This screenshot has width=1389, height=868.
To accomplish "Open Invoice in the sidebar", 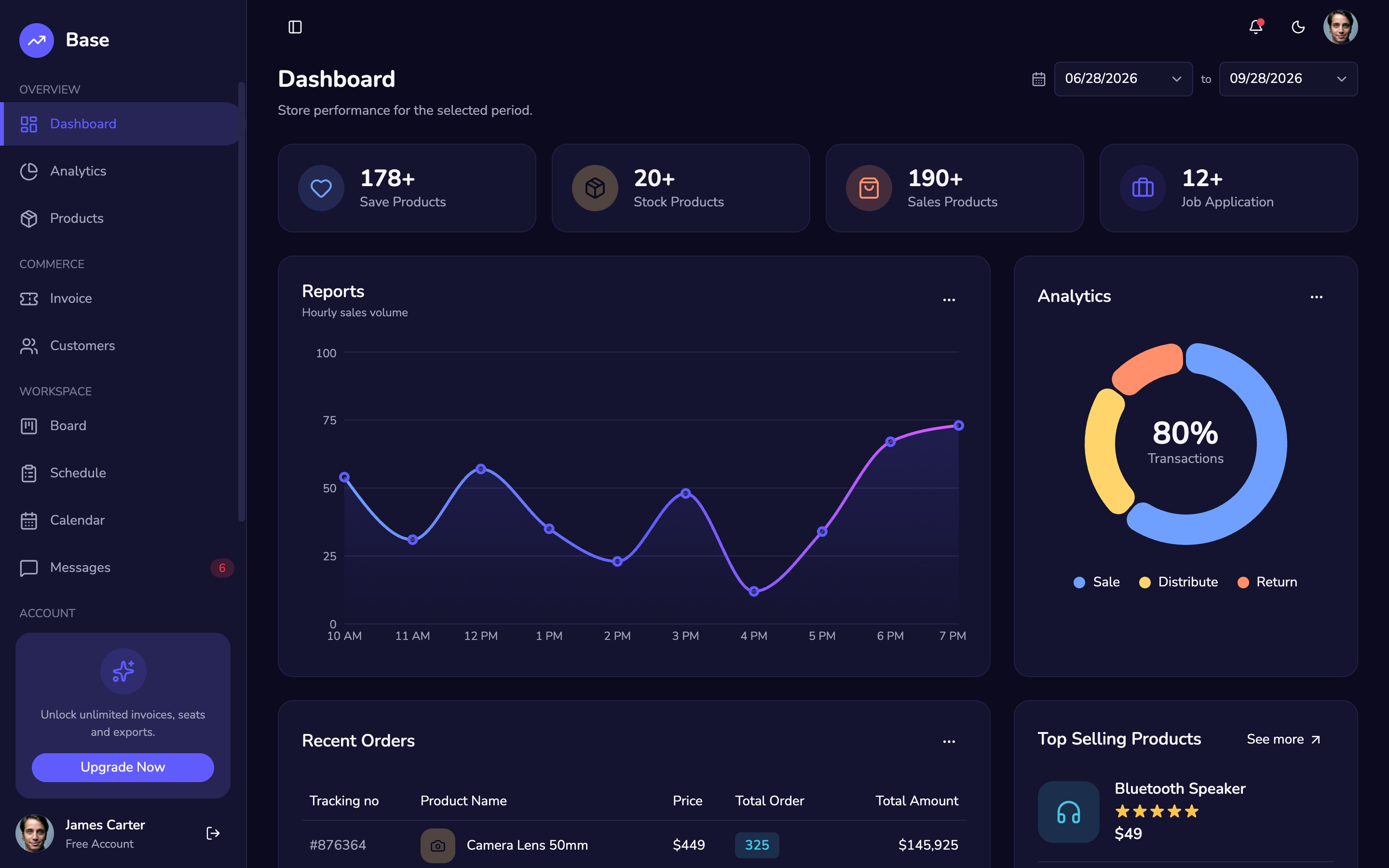I will (x=121, y=298).
